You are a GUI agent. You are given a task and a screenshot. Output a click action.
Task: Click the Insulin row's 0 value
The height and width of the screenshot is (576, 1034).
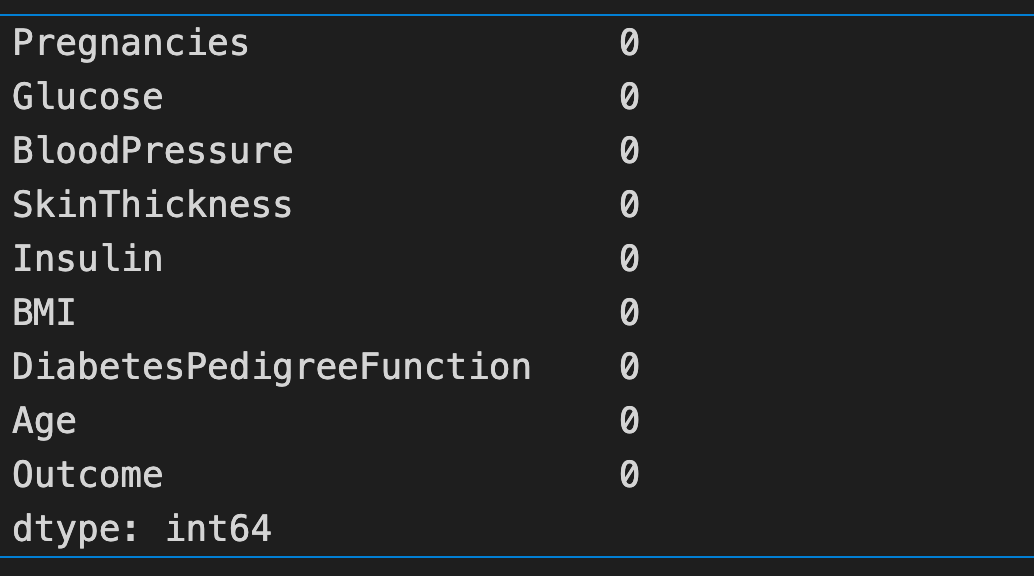629,259
